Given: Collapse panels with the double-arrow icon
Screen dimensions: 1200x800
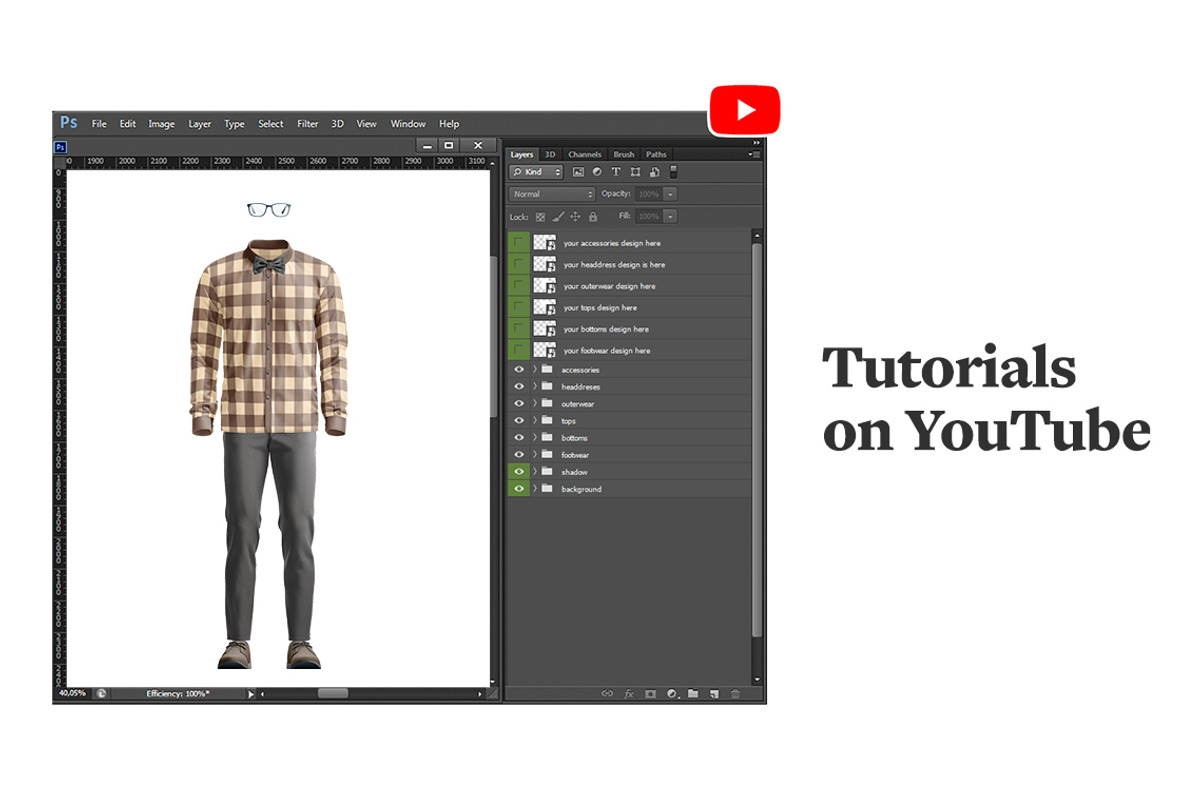Looking at the screenshot, I should (x=757, y=143).
